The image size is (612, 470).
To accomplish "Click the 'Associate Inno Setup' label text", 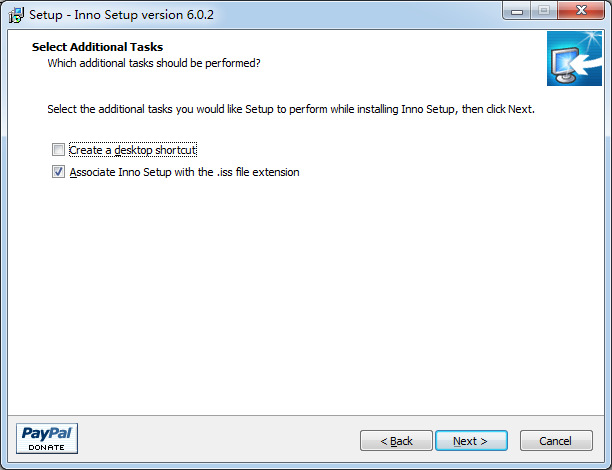I will [x=184, y=172].
